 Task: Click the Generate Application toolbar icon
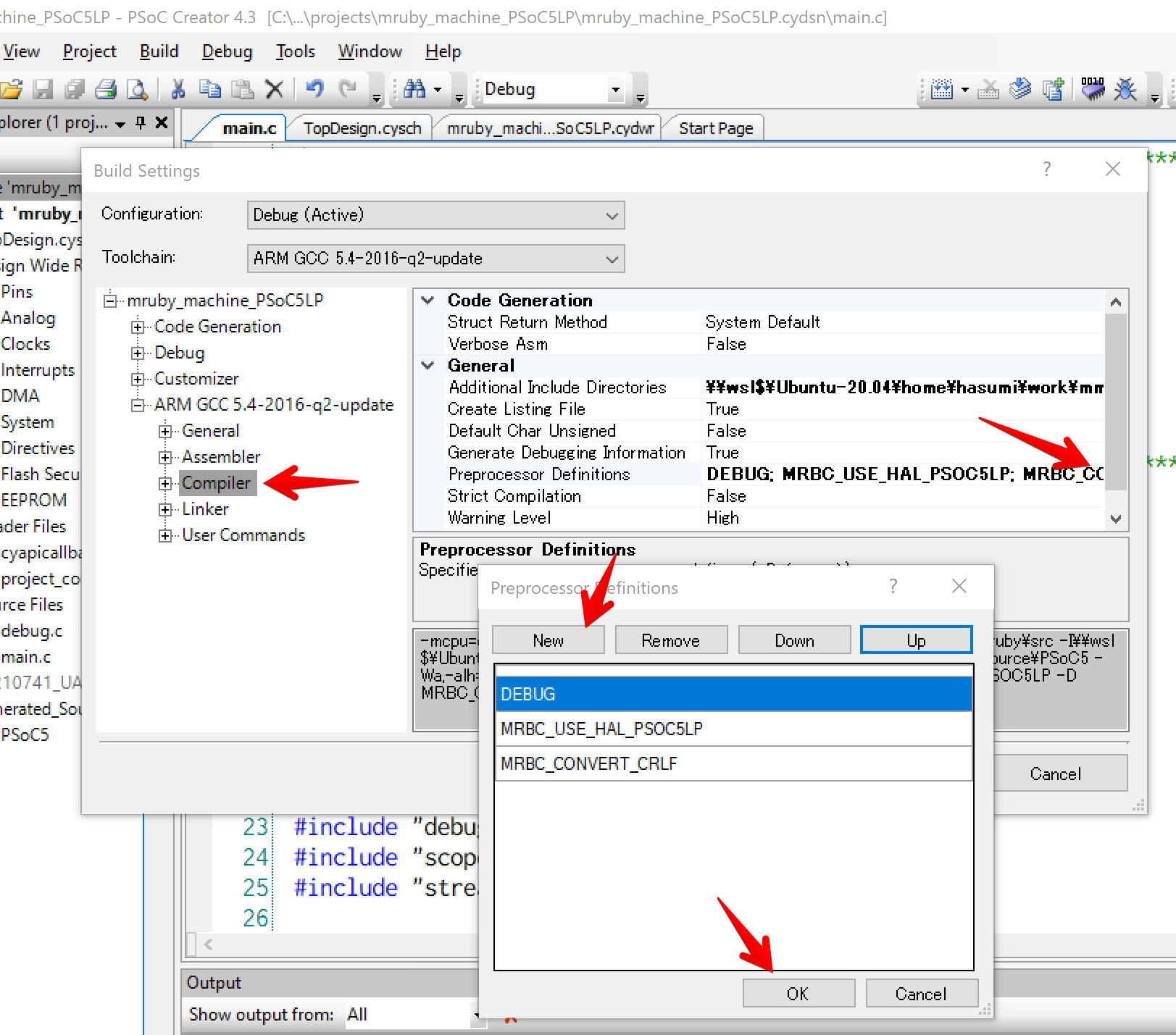(1020, 89)
